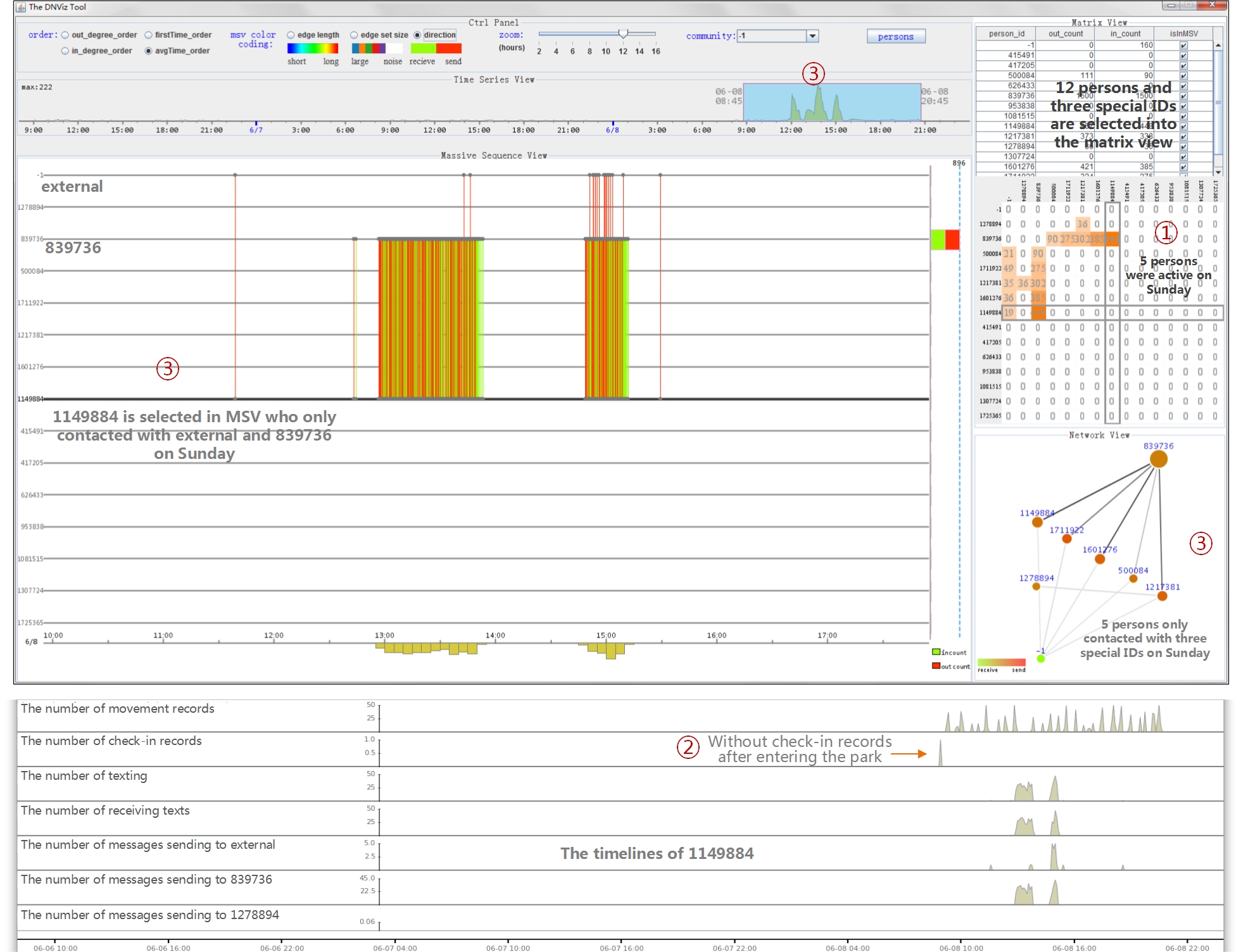Select the 1725365 row label in sequence view
This screenshot has width=1241, height=952.
pyautogui.click(x=31, y=622)
